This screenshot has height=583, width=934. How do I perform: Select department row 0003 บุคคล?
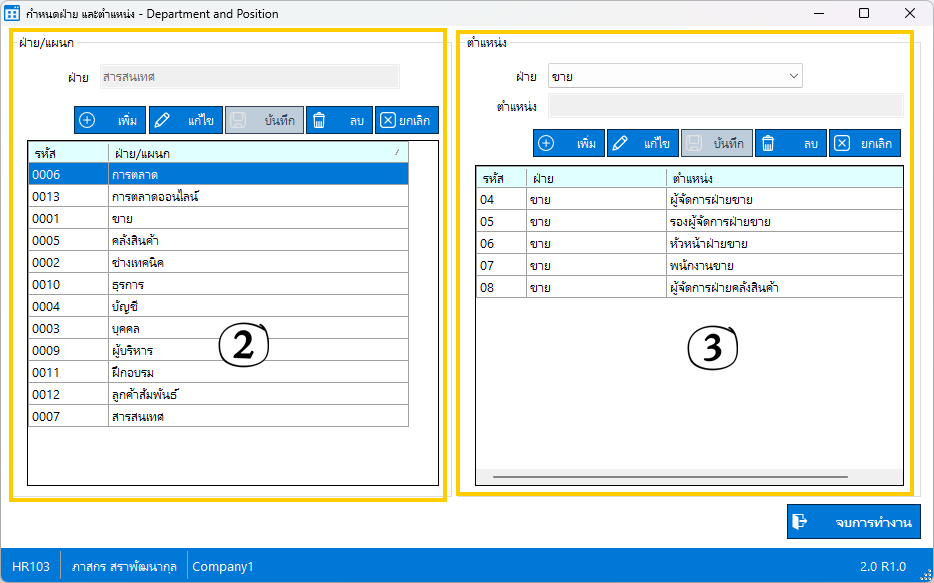tap(217, 329)
